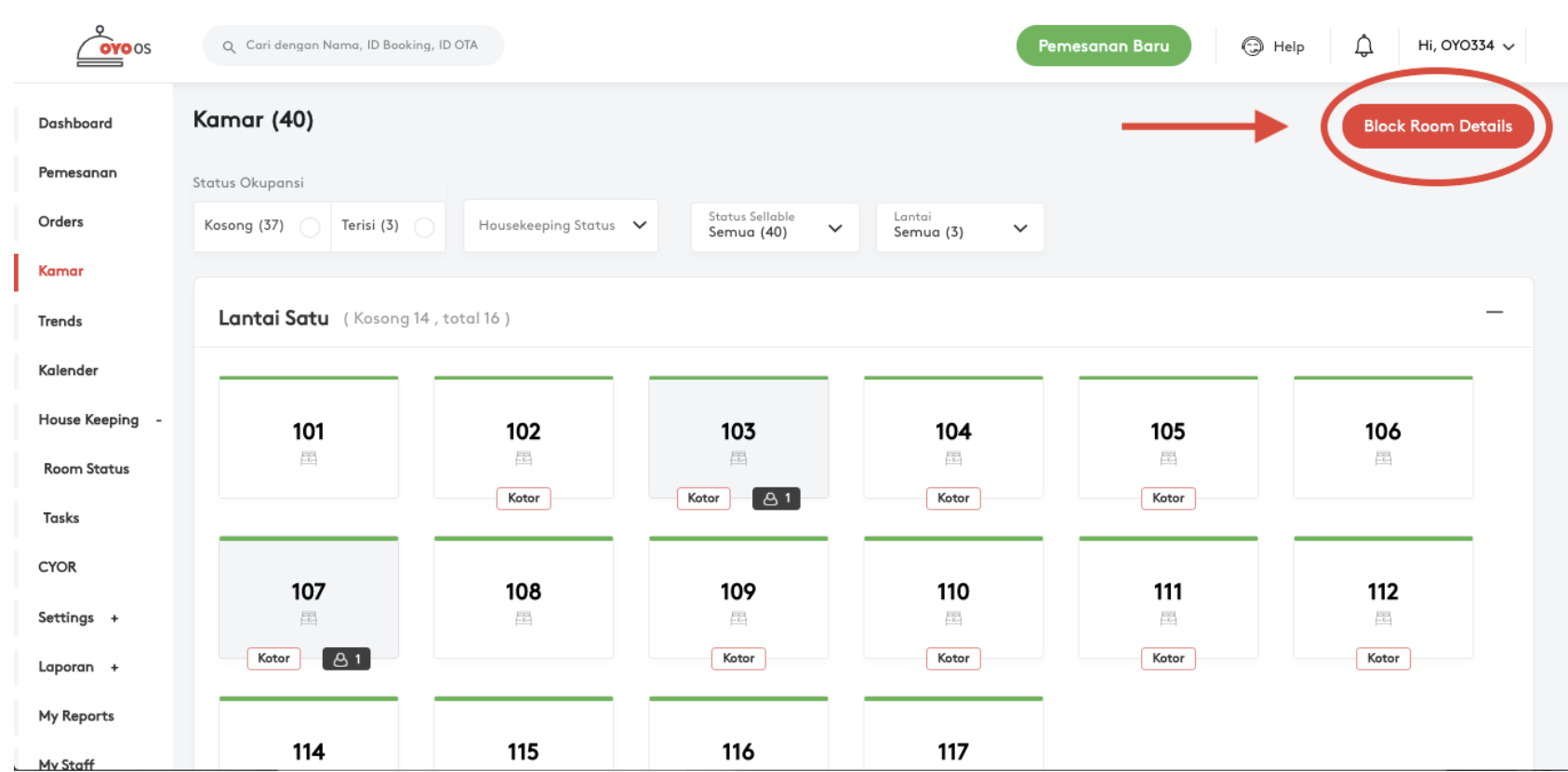Click Kotor tag on room 103
Screen dimensions: 1568x772
pyautogui.click(x=703, y=499)
